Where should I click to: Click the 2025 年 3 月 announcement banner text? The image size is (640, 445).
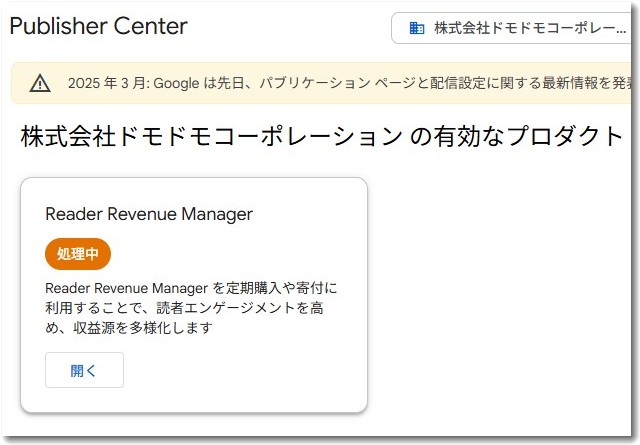tap(349, 83)
